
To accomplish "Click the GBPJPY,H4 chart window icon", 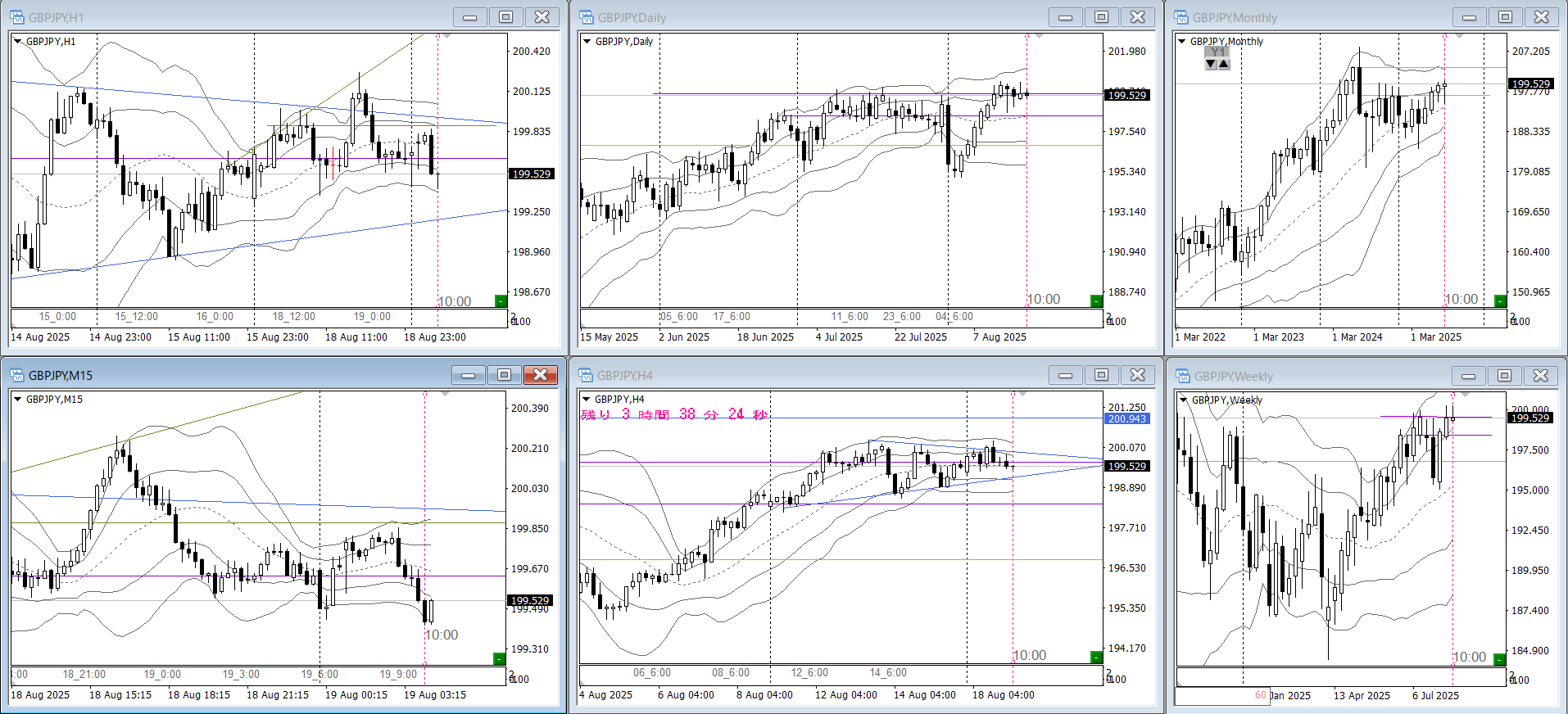I will coord(586,375).
